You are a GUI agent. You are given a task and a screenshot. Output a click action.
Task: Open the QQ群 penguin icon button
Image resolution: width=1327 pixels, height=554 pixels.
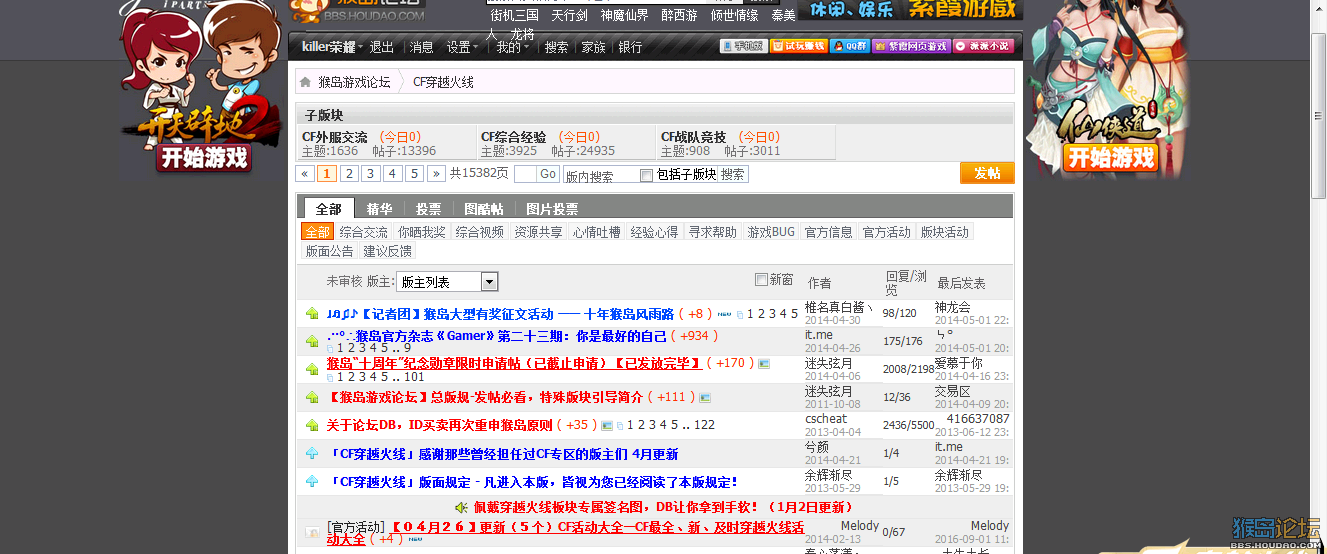[849, 46]
